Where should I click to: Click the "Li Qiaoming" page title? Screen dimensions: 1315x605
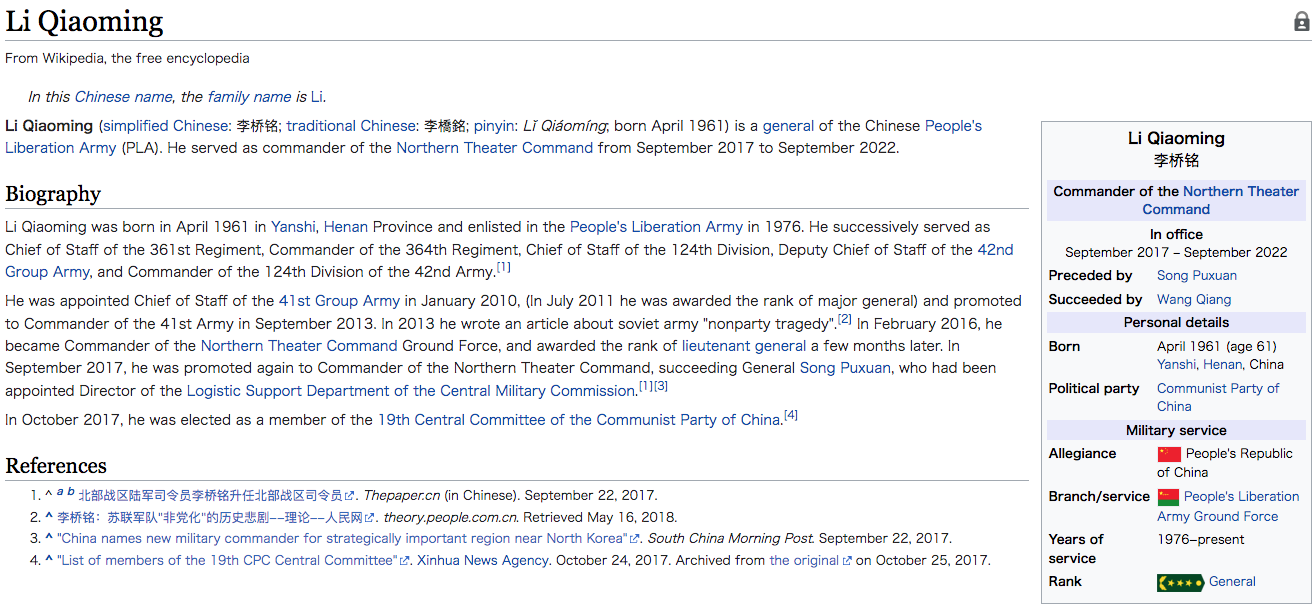[85, 22]
